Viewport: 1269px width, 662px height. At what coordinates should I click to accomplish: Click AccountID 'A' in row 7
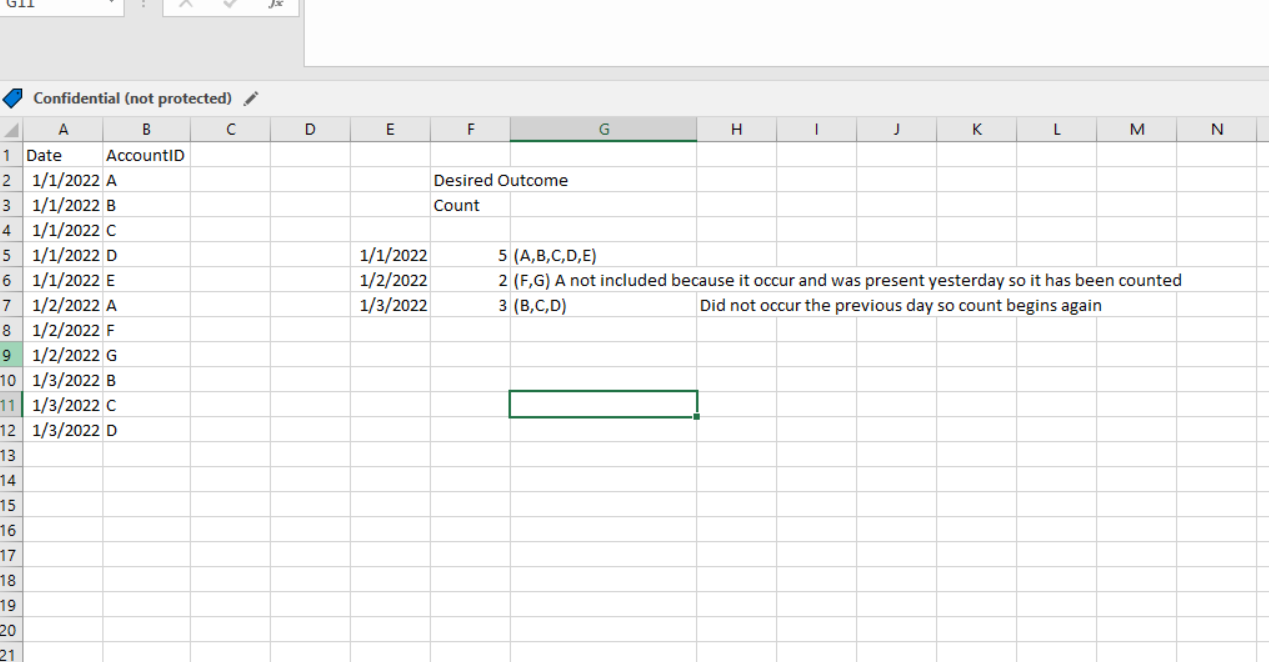tap(146, 305)
